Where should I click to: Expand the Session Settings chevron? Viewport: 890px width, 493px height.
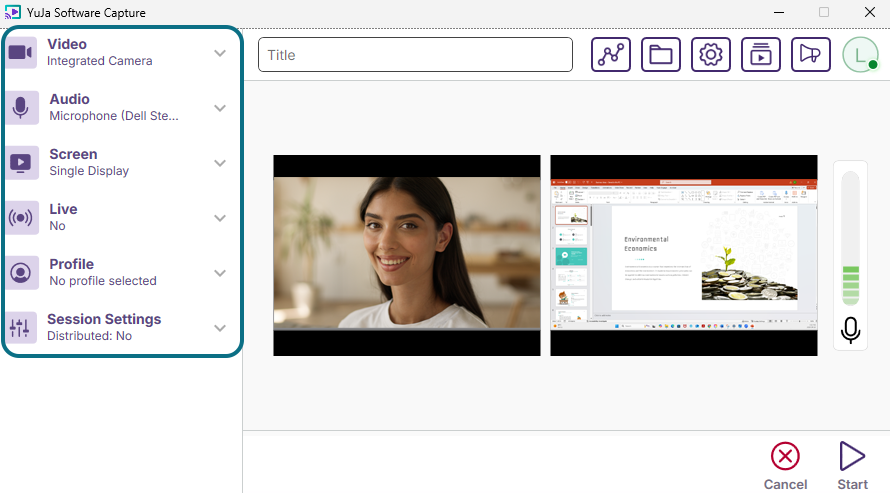pos(220,328)
